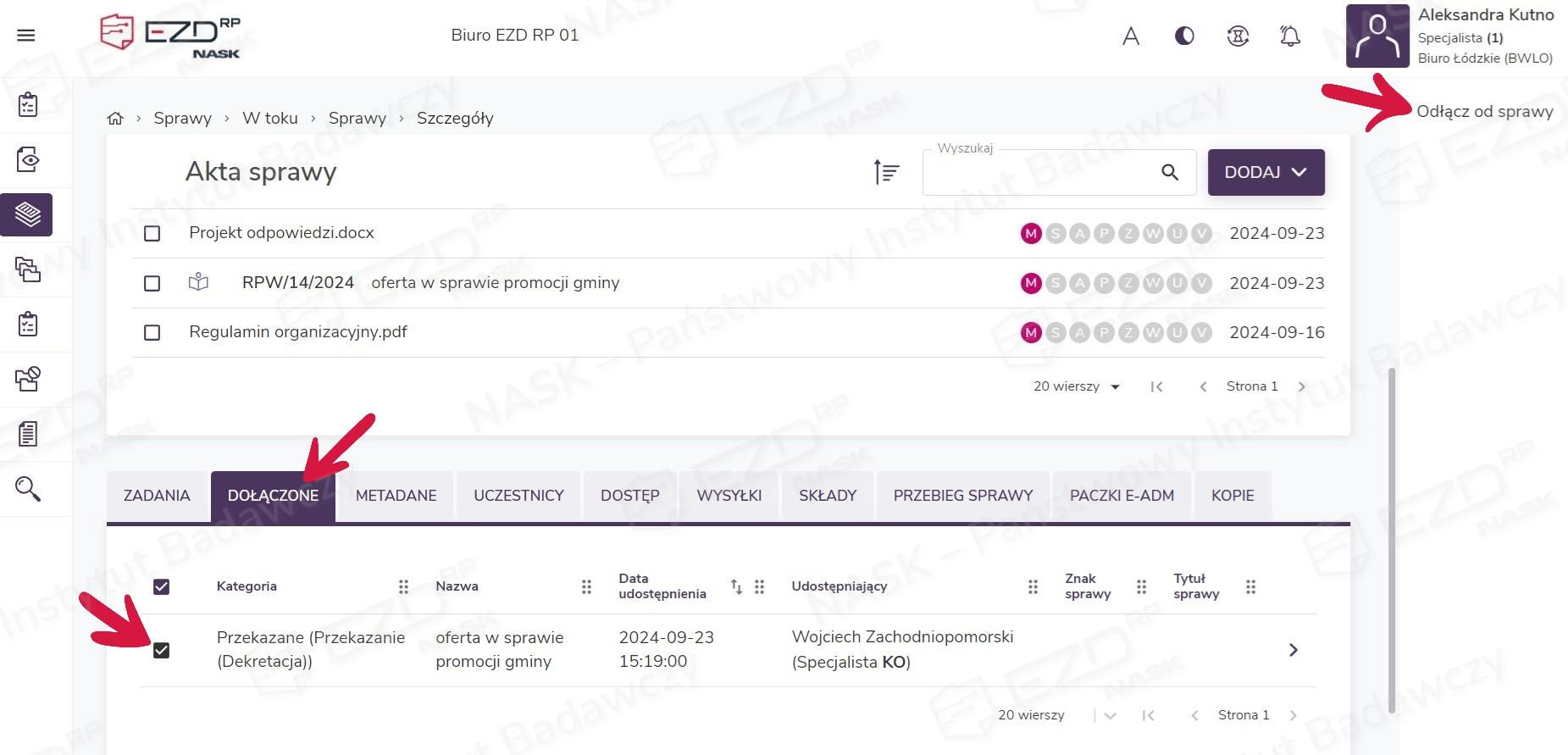Expand the DODAJ dropdown button

pyautogui.click(x=1266, y=173)
